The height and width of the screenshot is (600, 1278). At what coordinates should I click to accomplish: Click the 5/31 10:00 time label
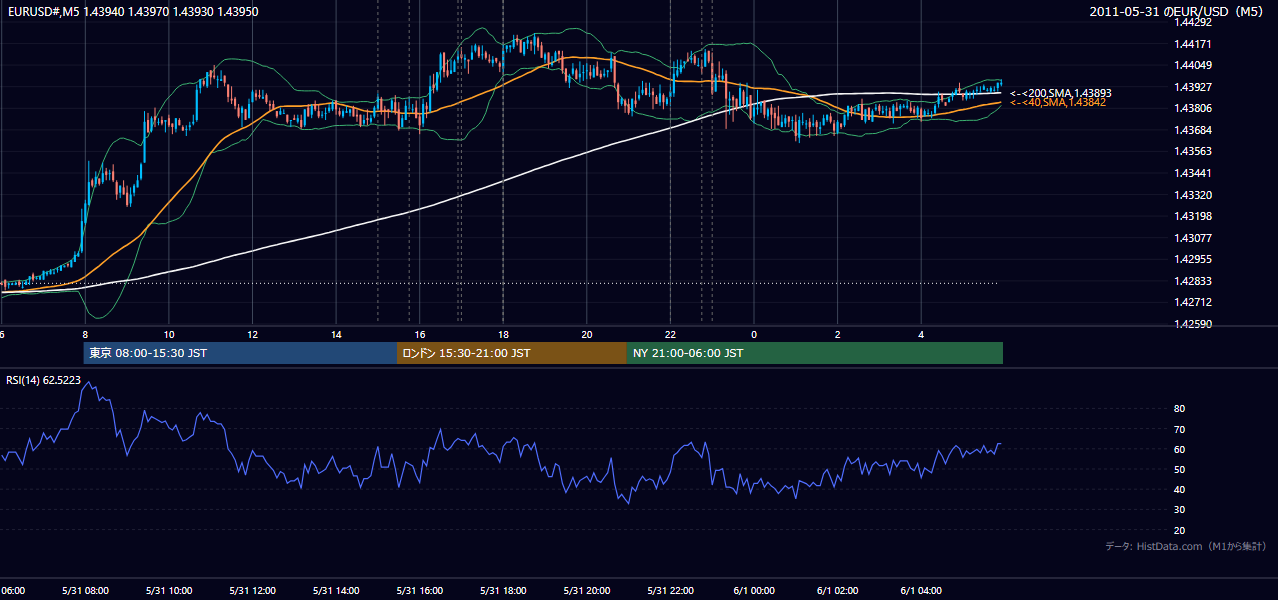coord(168,591)
